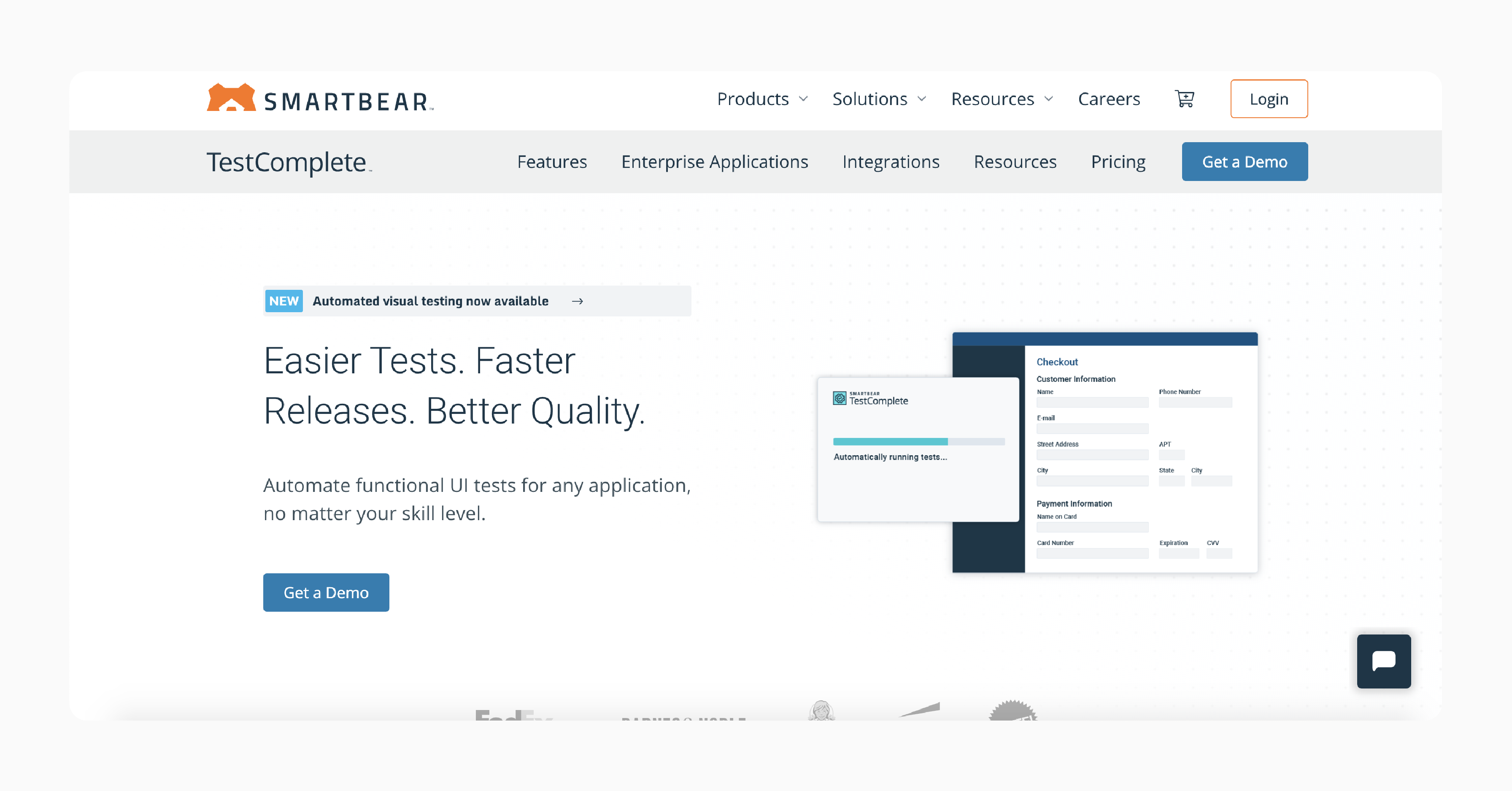Click "Automate functional UI tests" description text
Image resolution: width=1512 pixels, height=791 pixels.
tap(477, 499)
